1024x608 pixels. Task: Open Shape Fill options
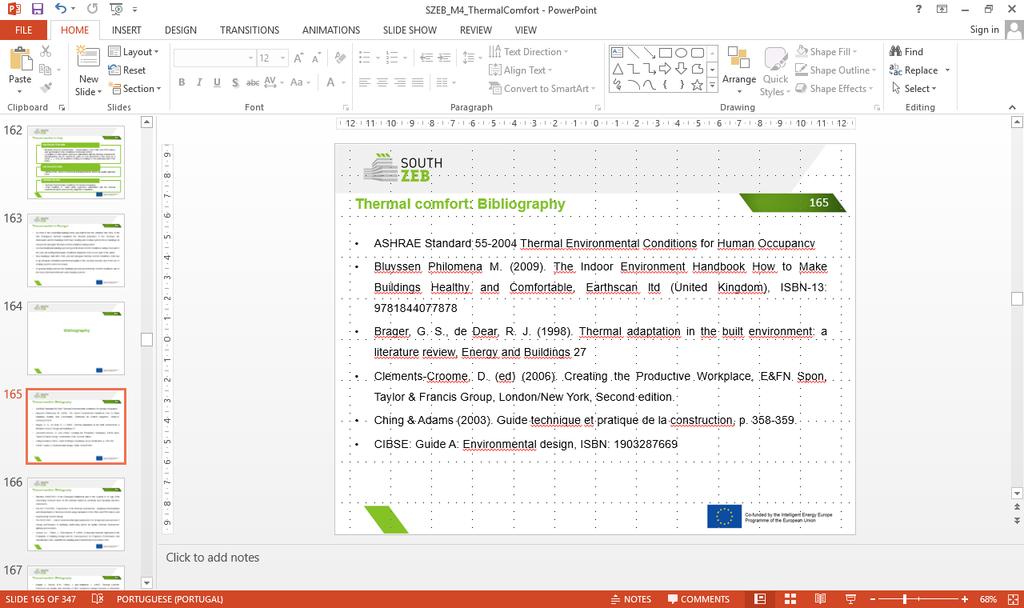826,52
